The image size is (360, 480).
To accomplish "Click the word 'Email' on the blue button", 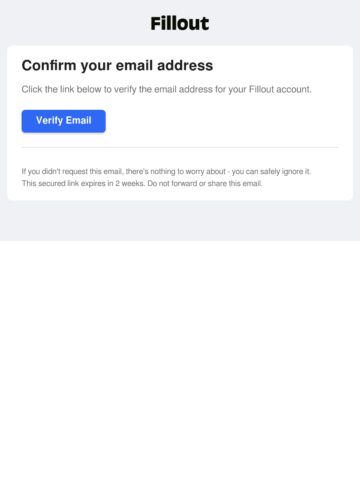I will pos(78,120).
